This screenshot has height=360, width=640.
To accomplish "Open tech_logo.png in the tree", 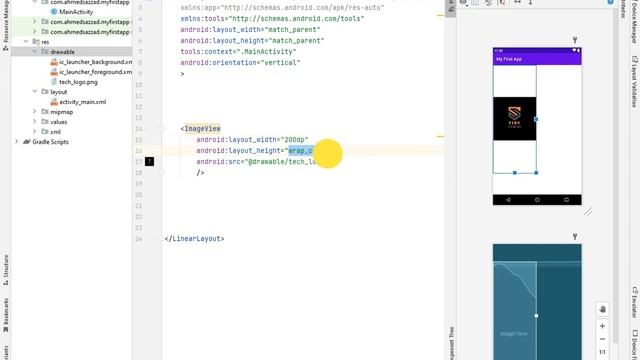I will [78, 82].
